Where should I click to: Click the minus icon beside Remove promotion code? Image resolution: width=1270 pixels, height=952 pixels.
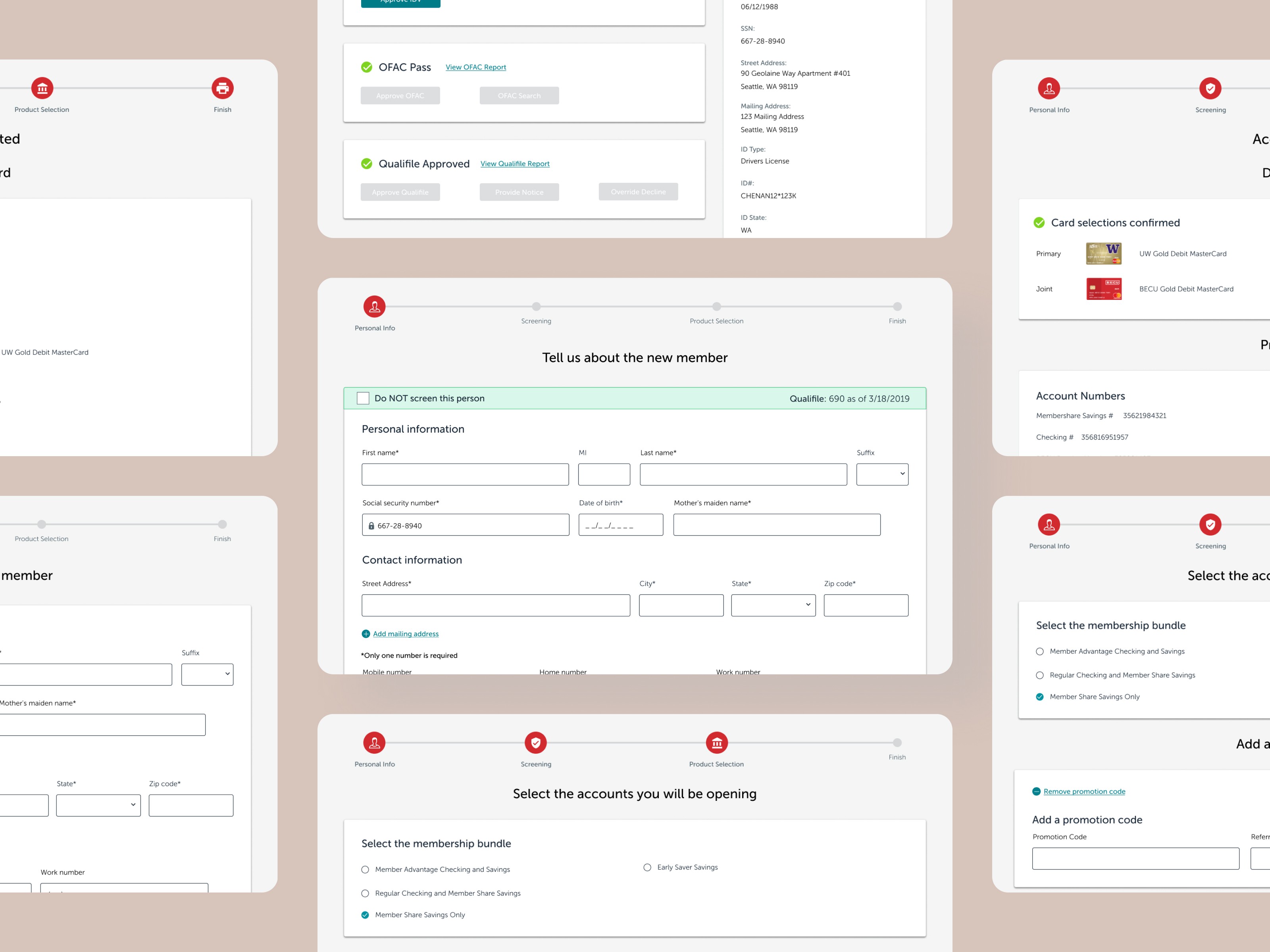(x=1036, y=791)
